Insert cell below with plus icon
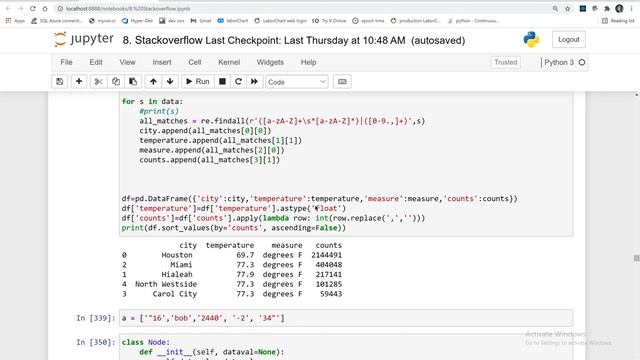 (79, 82)
